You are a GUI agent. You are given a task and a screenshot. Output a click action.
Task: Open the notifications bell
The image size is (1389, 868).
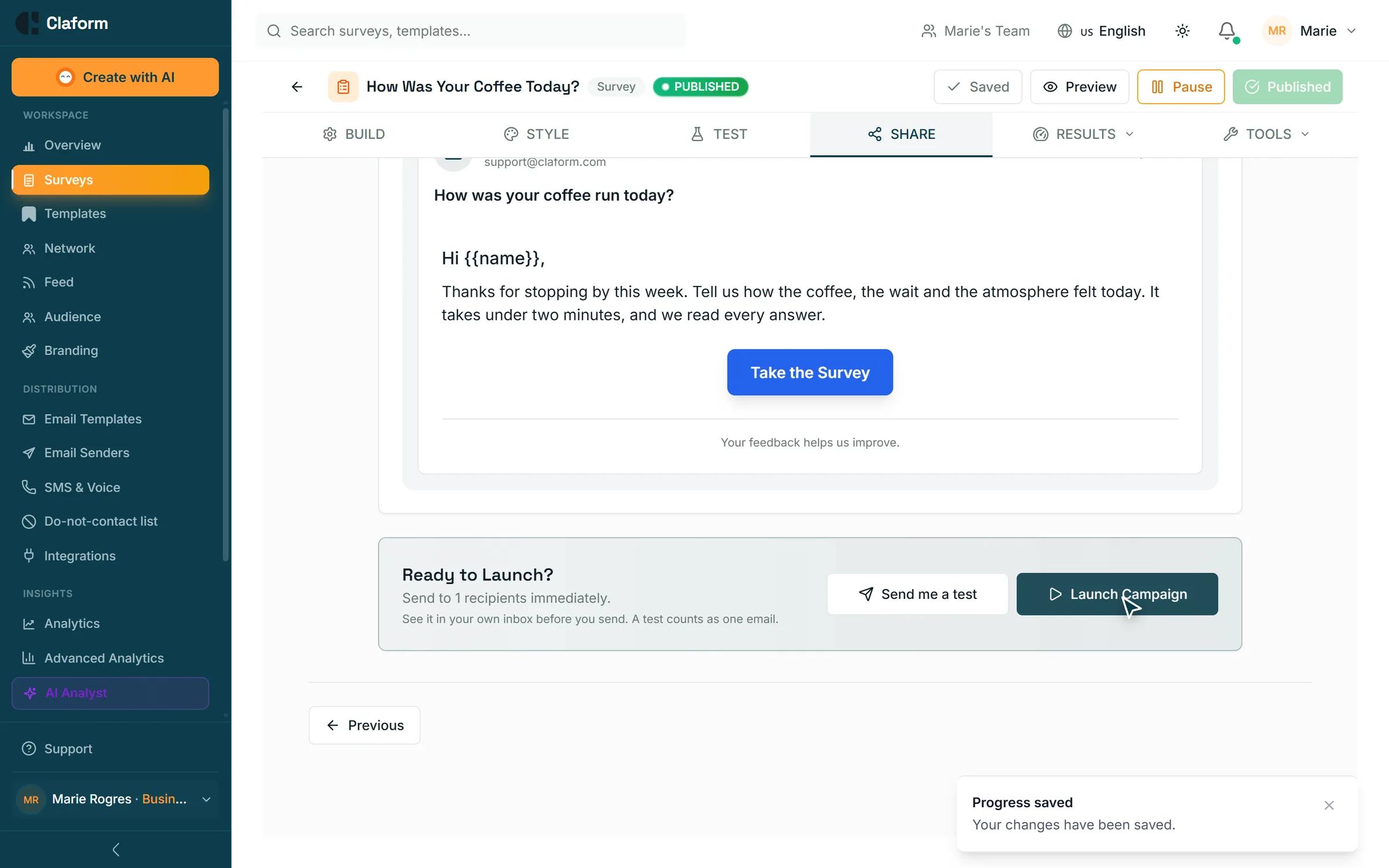click(x=1226, y=31)
